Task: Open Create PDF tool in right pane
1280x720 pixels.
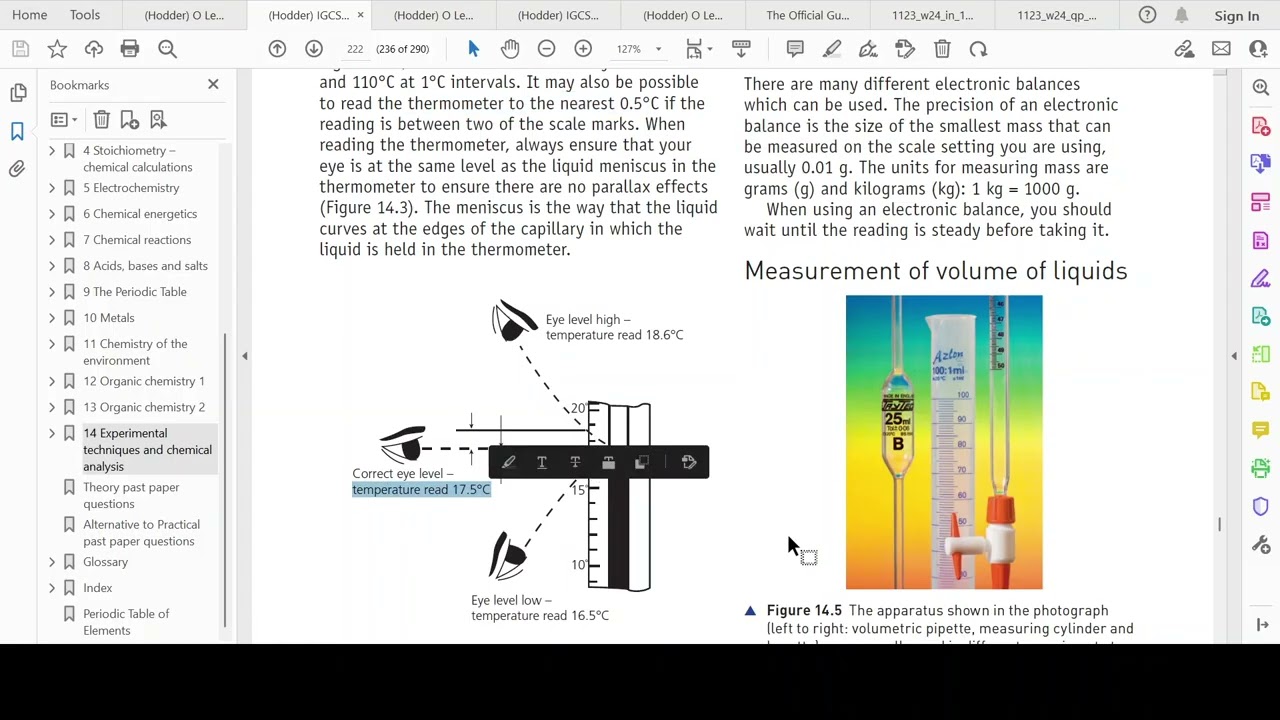Action: tap(1260, 127)
